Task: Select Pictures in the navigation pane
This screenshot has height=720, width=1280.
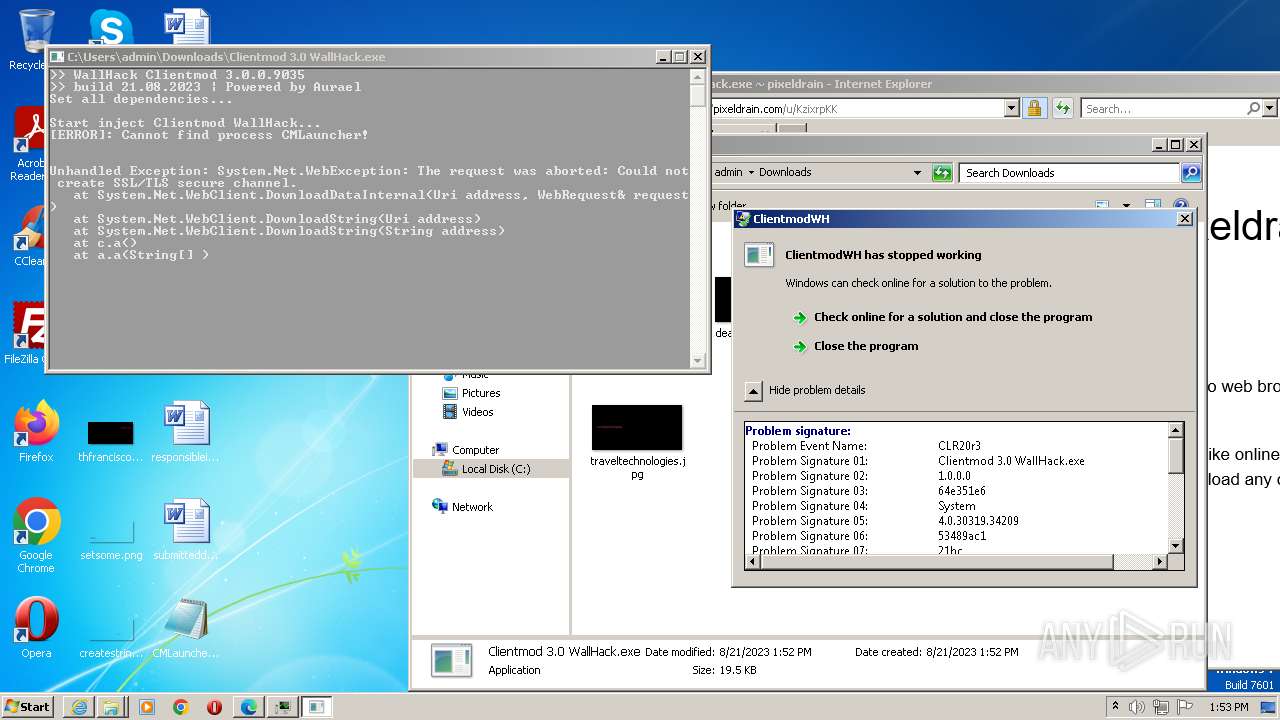Action: (480, 393)
